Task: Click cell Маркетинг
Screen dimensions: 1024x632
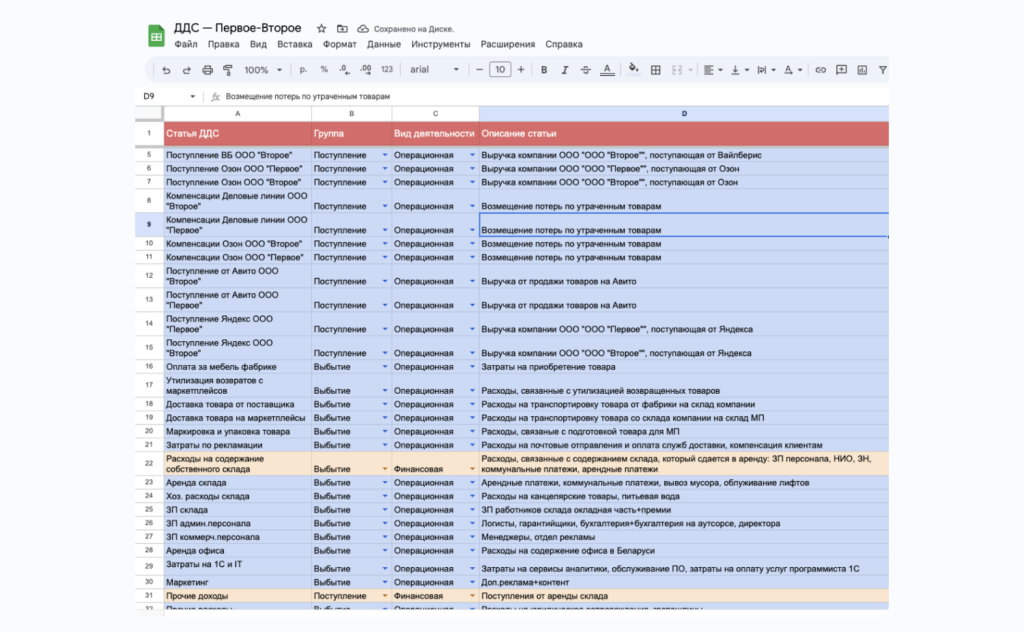Action: [238, 582]
